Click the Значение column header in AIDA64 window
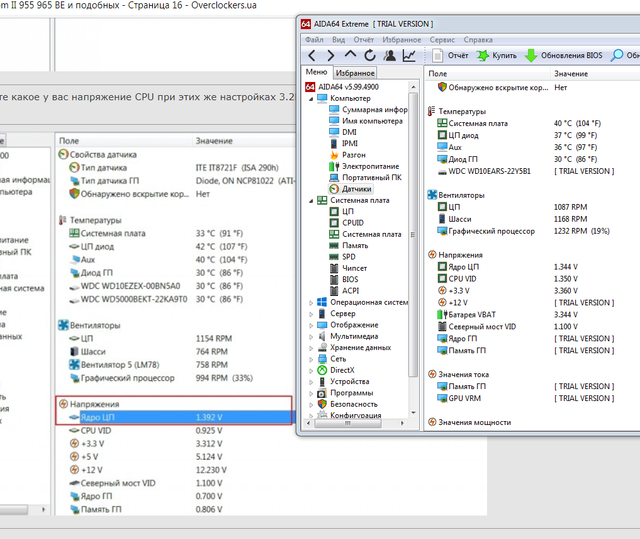Viewport: 640px width, 539px height. point(595,74)
